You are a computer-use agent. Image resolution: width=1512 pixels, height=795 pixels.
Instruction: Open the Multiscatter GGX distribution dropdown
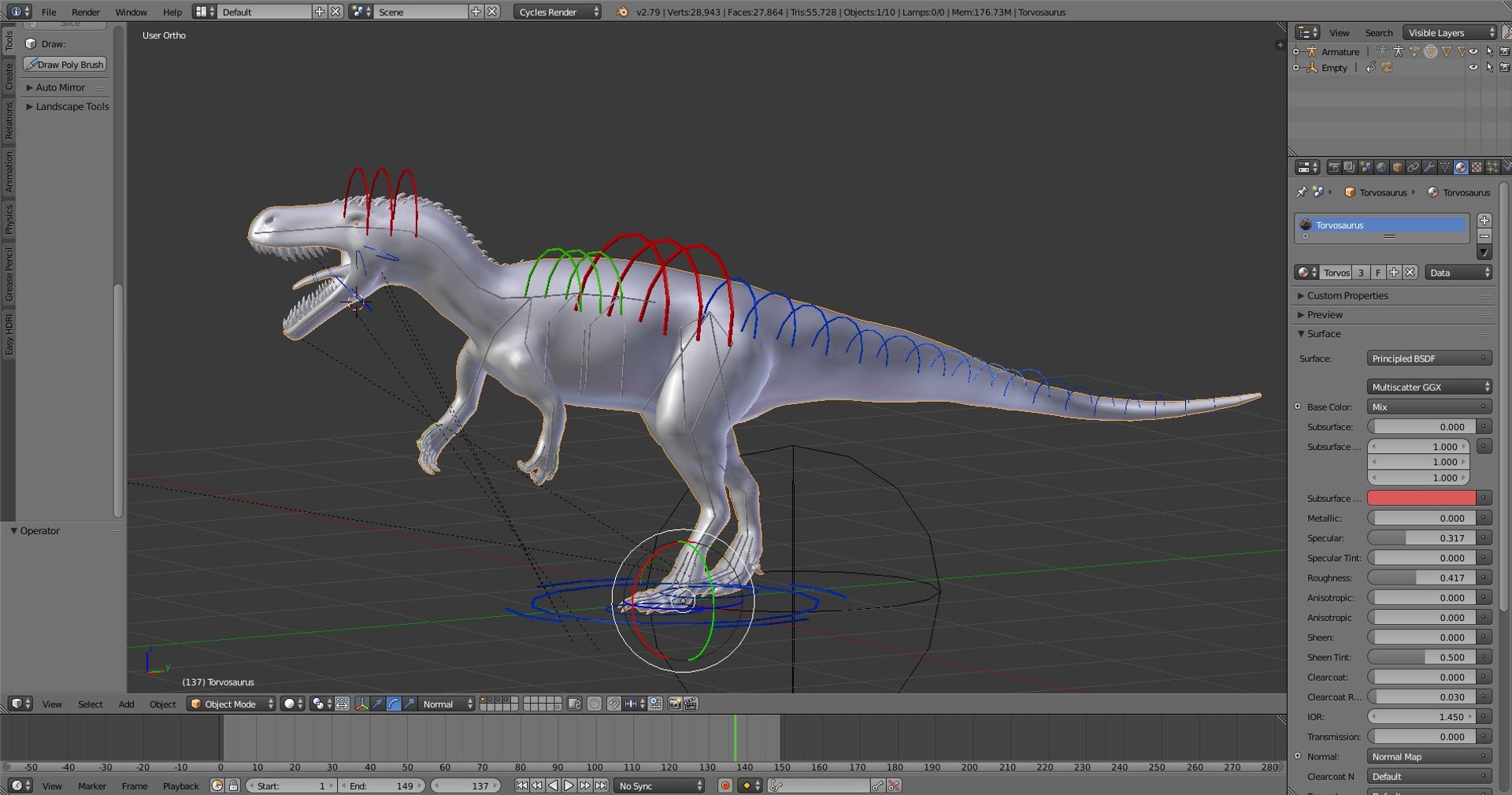(1429, 387)
